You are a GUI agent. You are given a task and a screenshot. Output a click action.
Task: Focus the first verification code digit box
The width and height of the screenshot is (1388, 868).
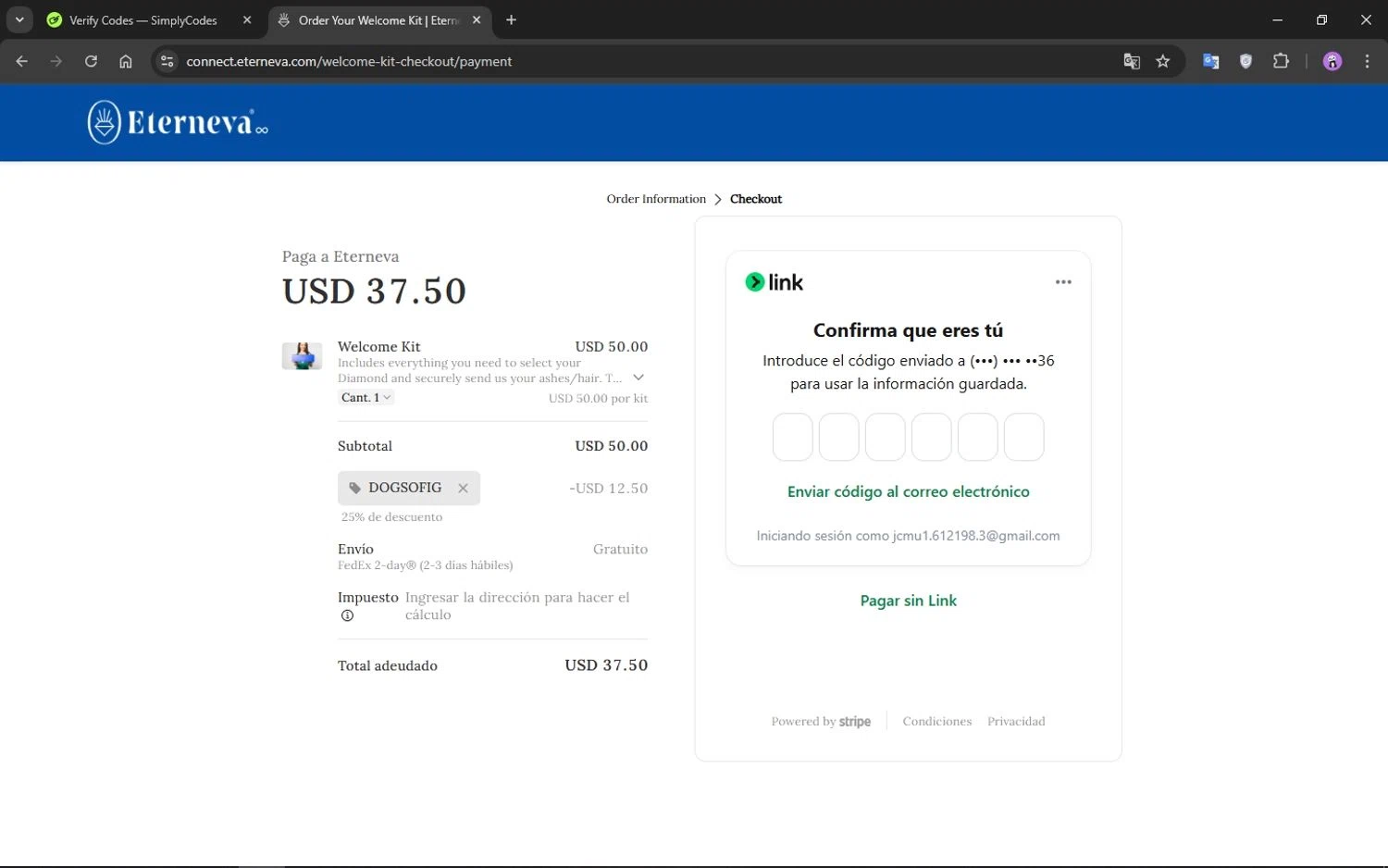(793, 437)
